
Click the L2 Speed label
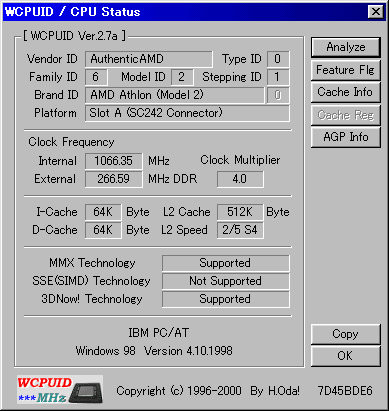coord(184,230)
